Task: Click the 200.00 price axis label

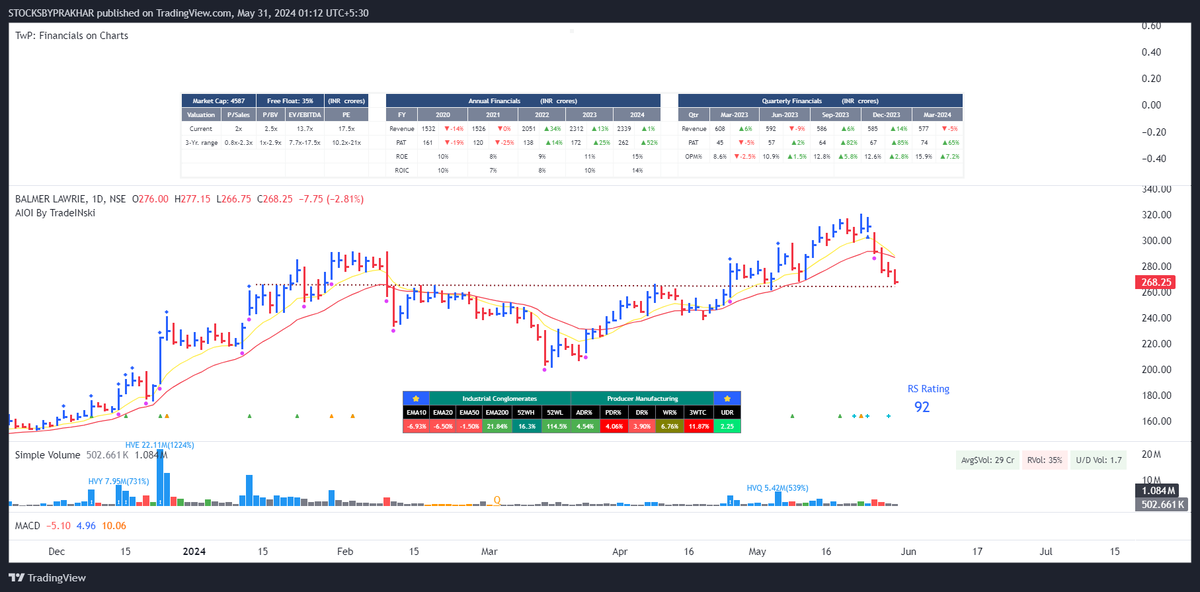Action: coord(1155,369)
